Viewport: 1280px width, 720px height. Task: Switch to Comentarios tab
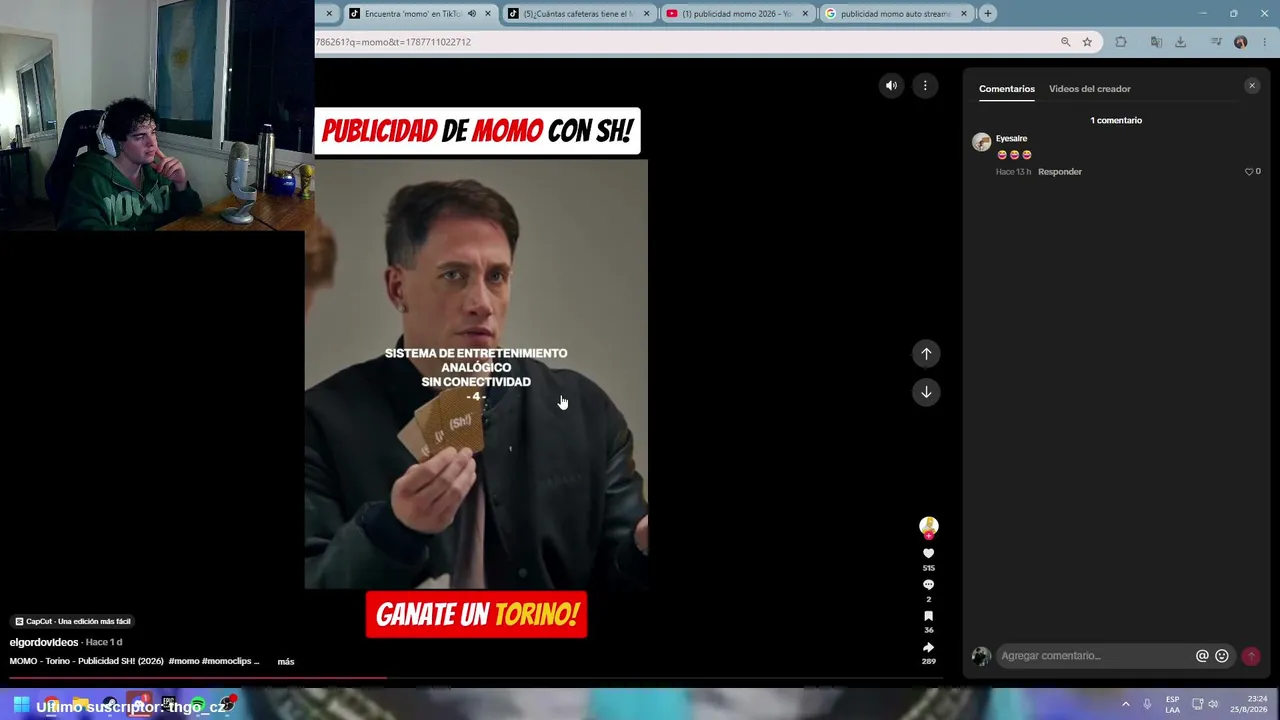1006,89
